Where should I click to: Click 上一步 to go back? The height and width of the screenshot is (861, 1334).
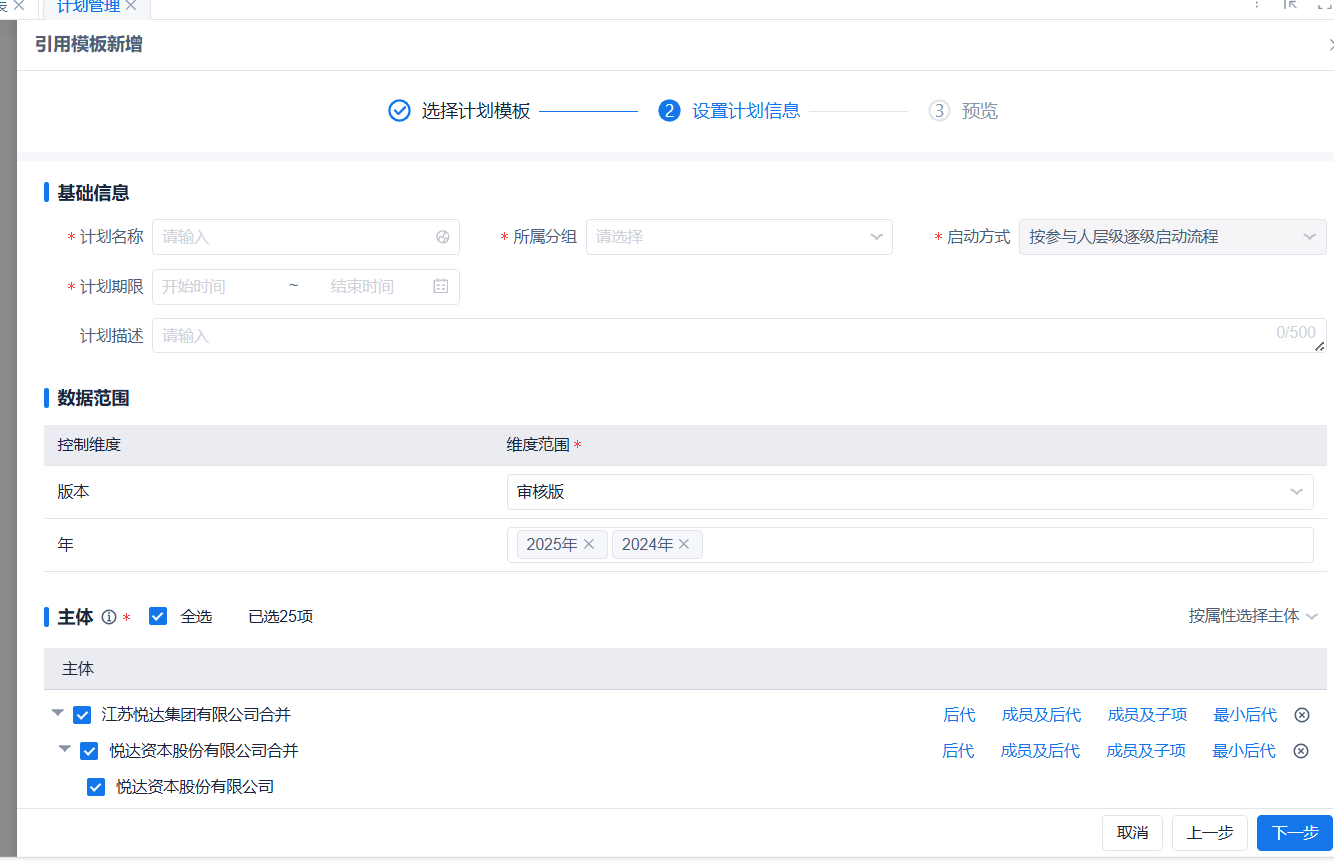pyautogui.click(x=1209, y=832)
